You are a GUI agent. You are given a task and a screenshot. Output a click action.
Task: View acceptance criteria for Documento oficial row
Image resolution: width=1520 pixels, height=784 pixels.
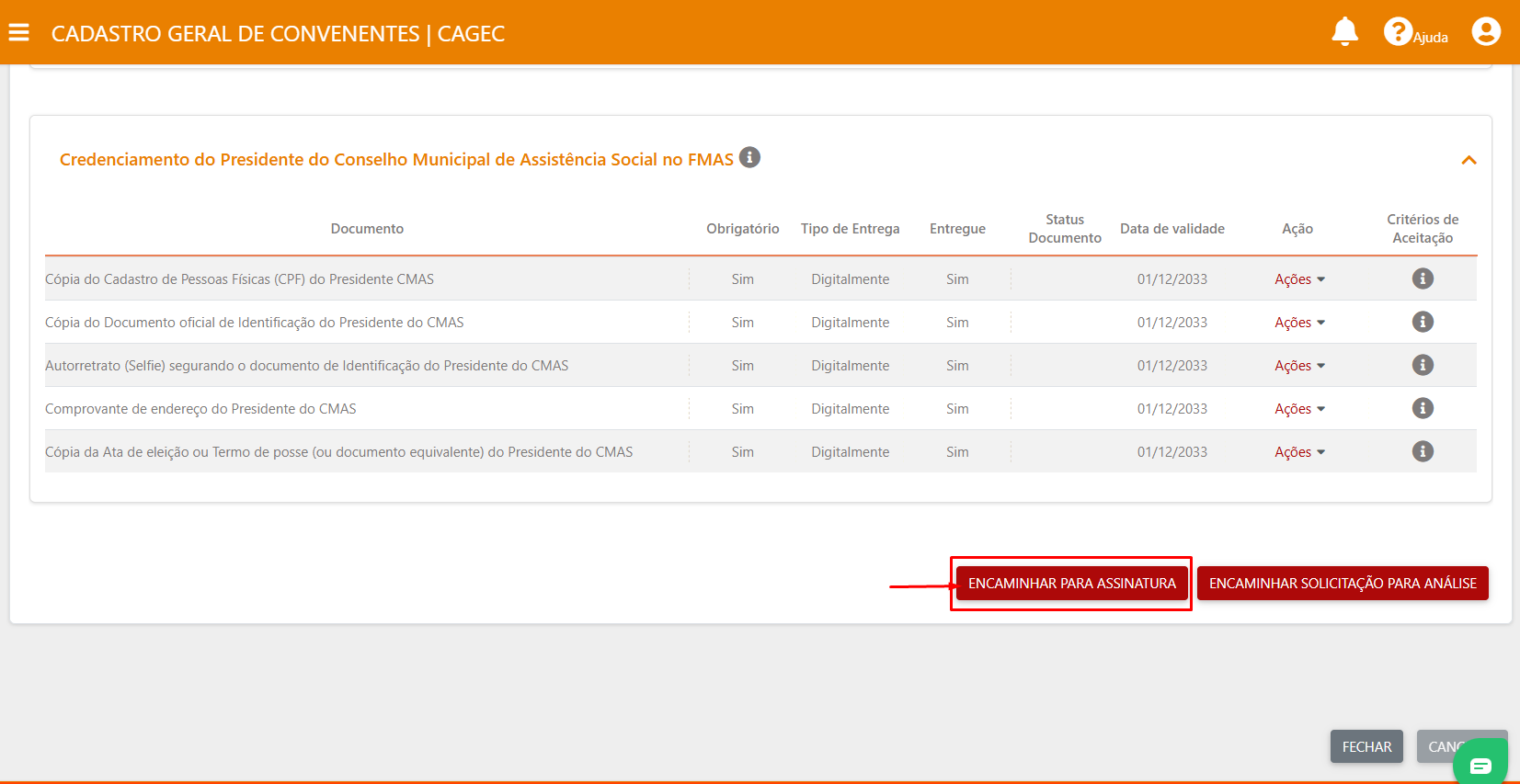click(1422, 322)
